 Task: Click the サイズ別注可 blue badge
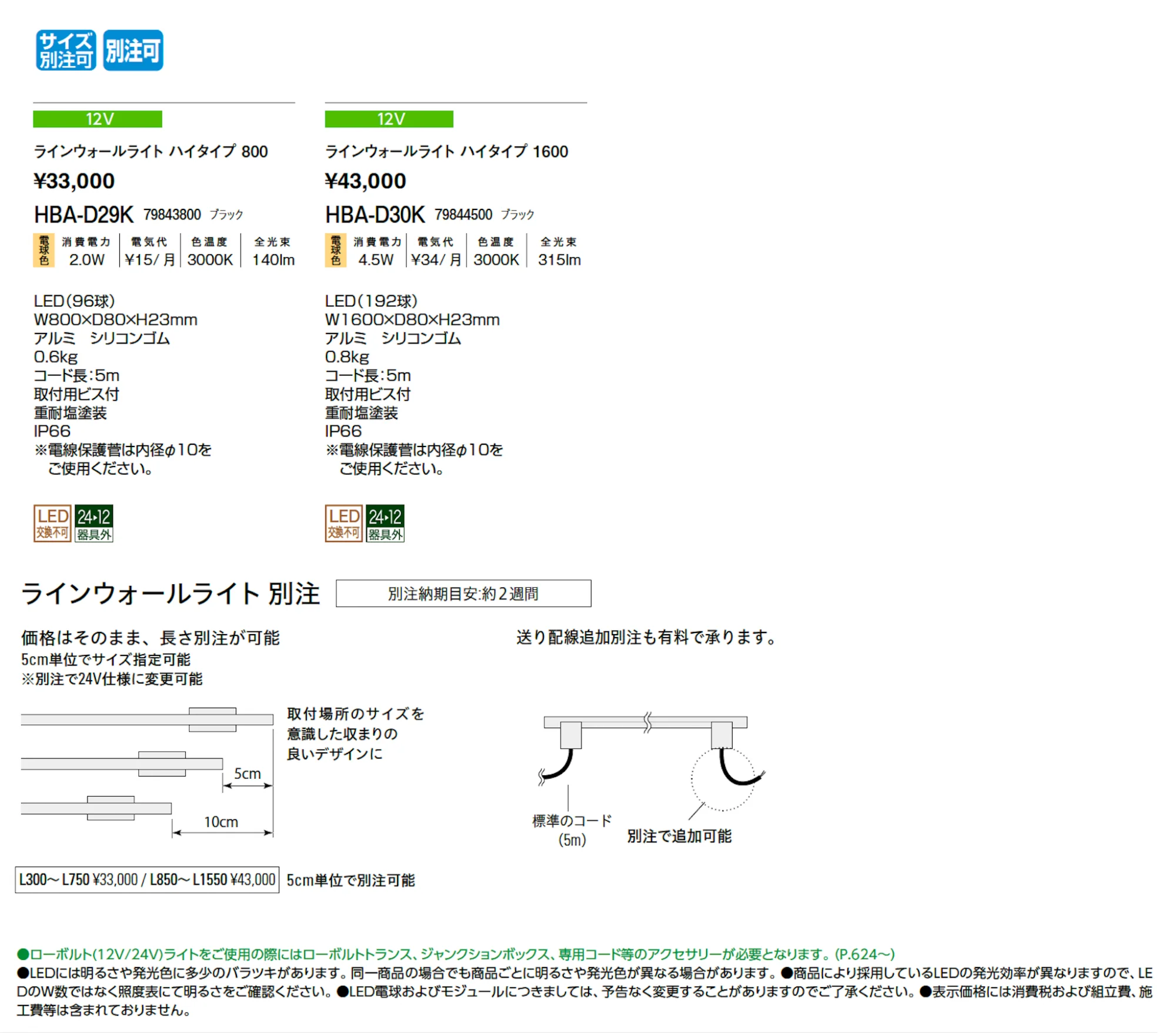(66, 51)
